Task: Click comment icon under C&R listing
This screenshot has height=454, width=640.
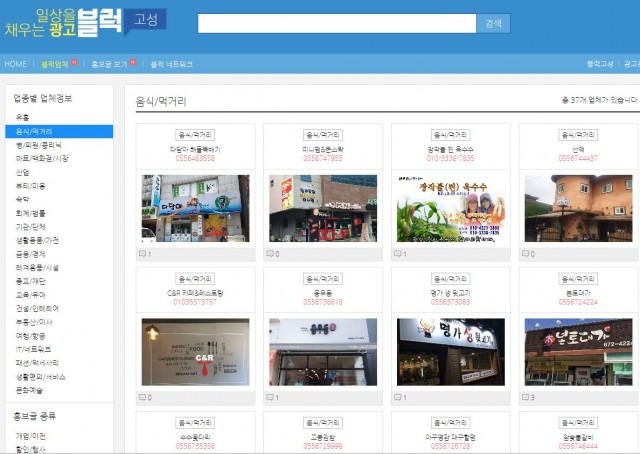Action: coord(142,397)
